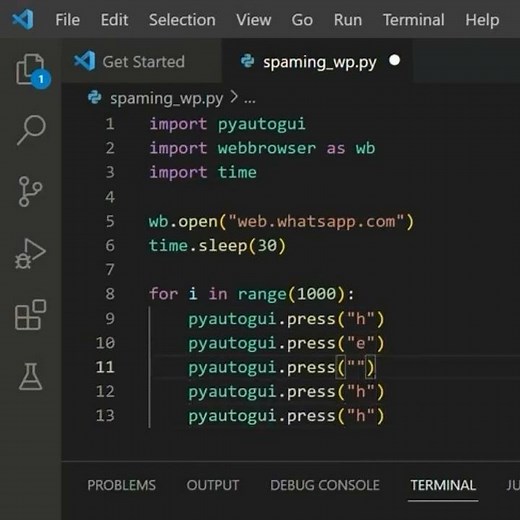Click 'range(1000)' in the for loop

[x=291, y=294]
